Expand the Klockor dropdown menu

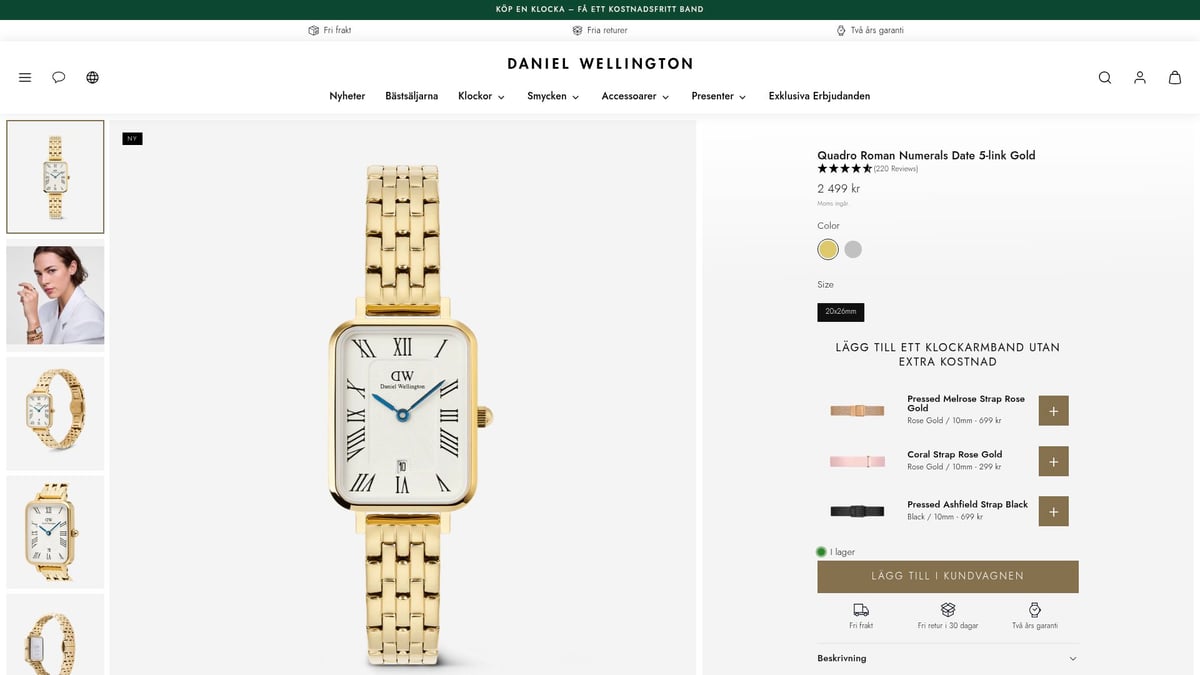(x=481, y=96)
